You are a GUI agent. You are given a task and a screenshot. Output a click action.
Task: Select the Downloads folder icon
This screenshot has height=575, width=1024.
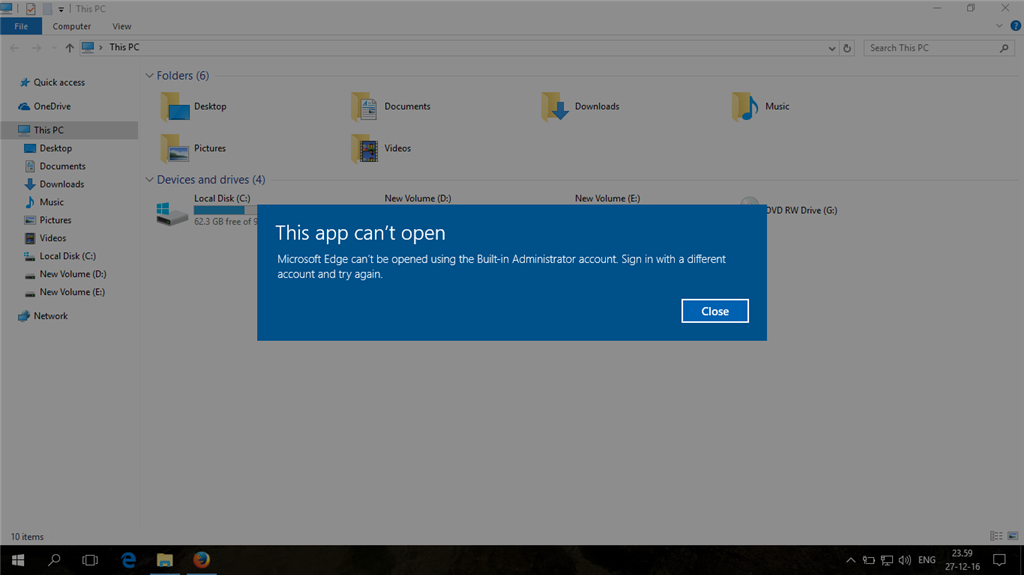(x=555, y=107)
